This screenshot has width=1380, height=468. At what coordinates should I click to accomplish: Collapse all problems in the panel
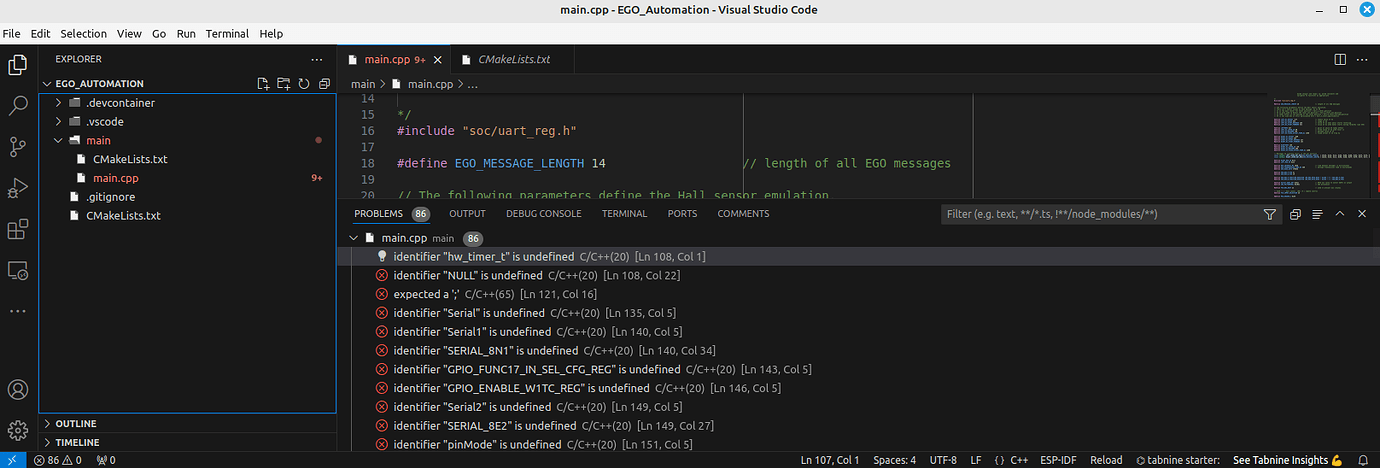click(1295, 214)
